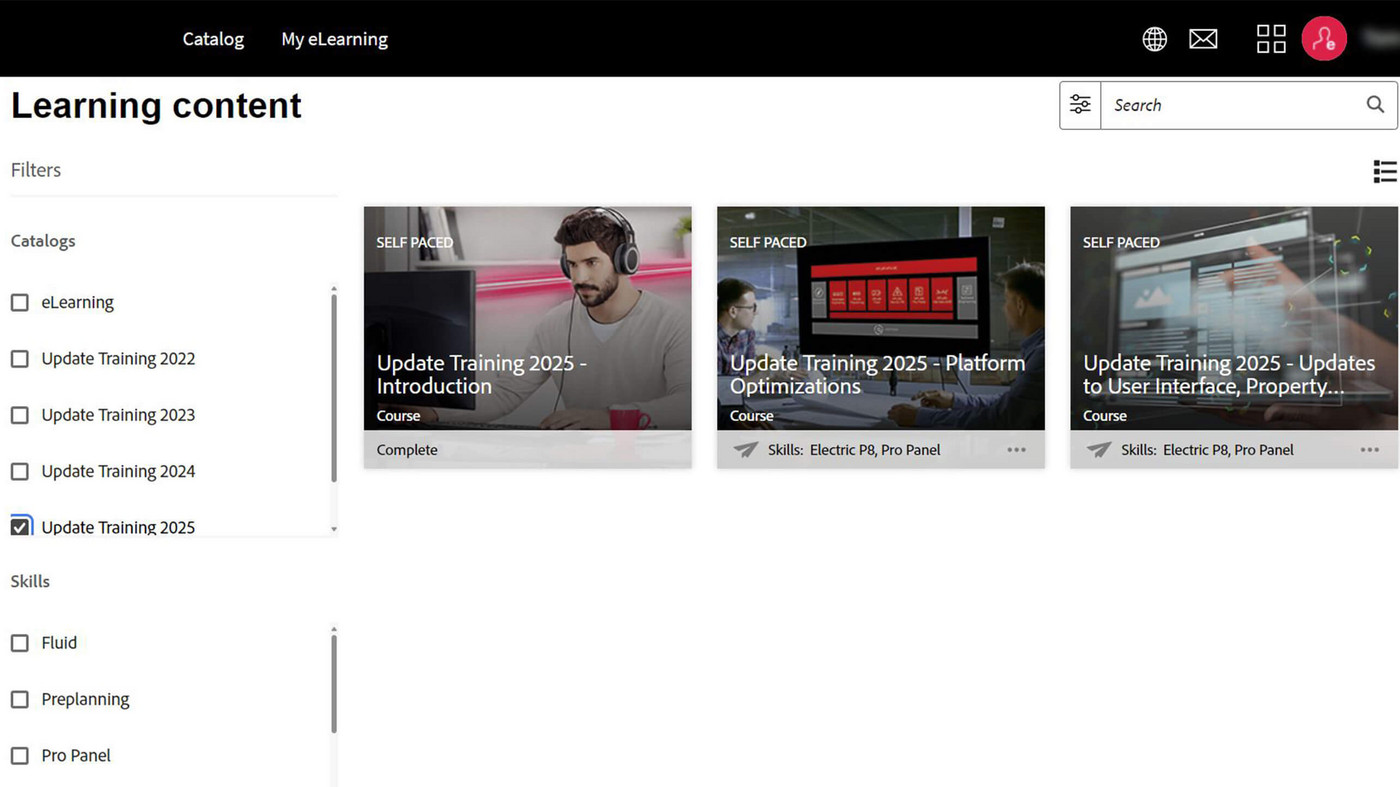The image size is (1400, 787).
Task: Enable the eLearning catalog checkbox
Action: (20, 302)
